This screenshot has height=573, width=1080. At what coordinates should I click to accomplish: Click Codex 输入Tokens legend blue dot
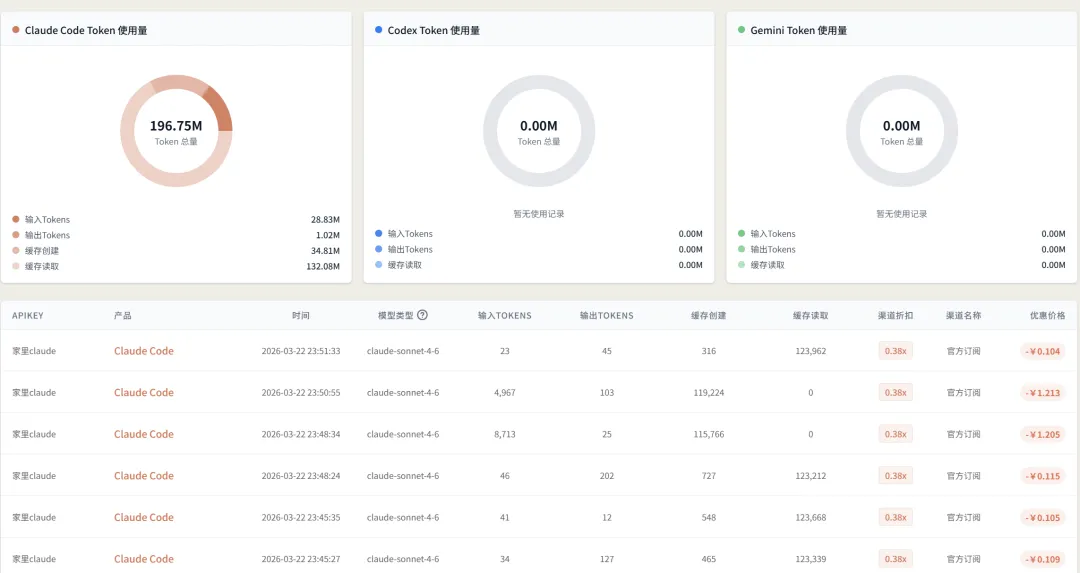pos(378,233)
